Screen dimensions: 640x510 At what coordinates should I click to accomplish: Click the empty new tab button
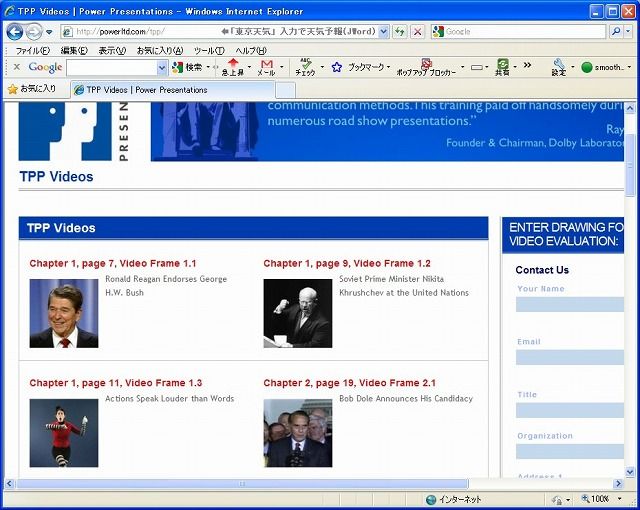[285, 90]
